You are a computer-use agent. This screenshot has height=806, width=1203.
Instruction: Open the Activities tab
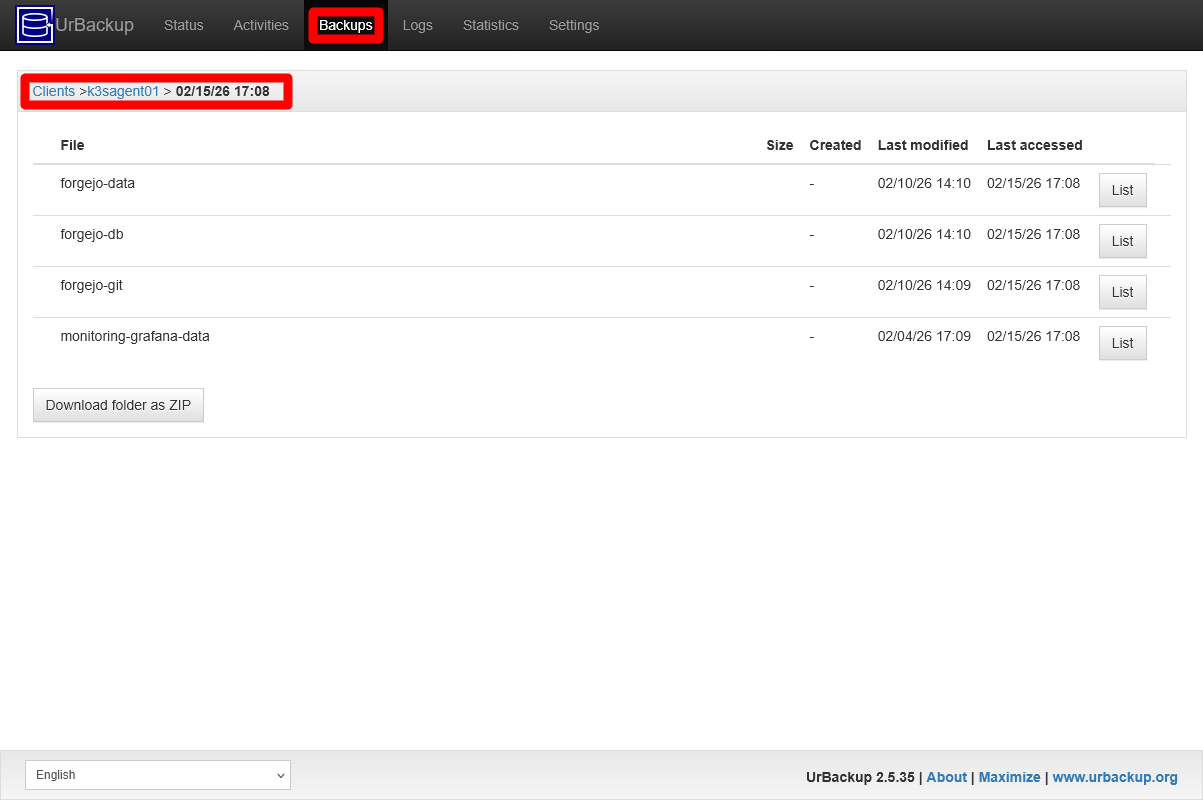pyautogui.click(x=260, y=25)
